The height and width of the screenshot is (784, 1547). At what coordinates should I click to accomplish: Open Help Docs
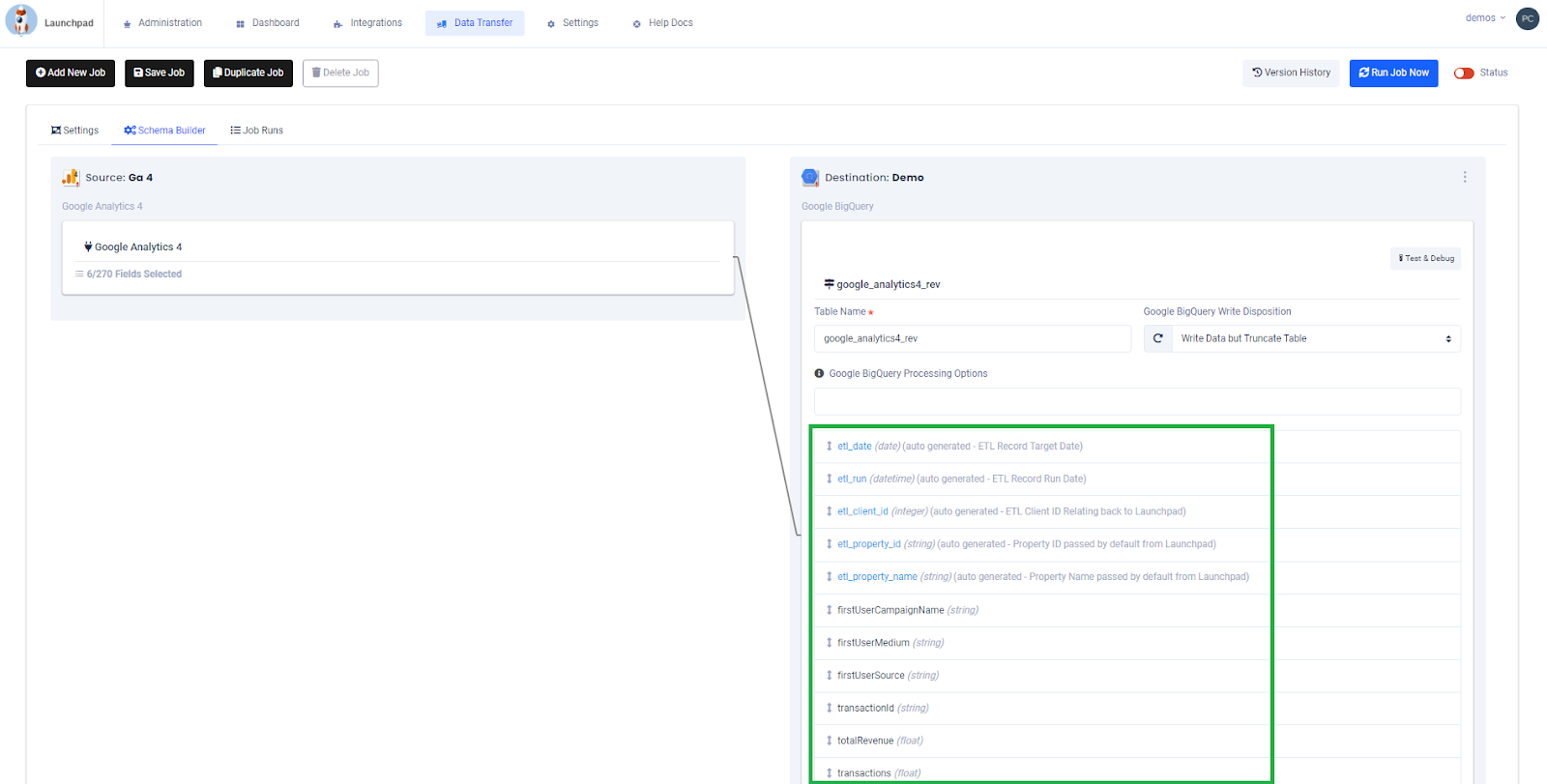click(662, 23)
